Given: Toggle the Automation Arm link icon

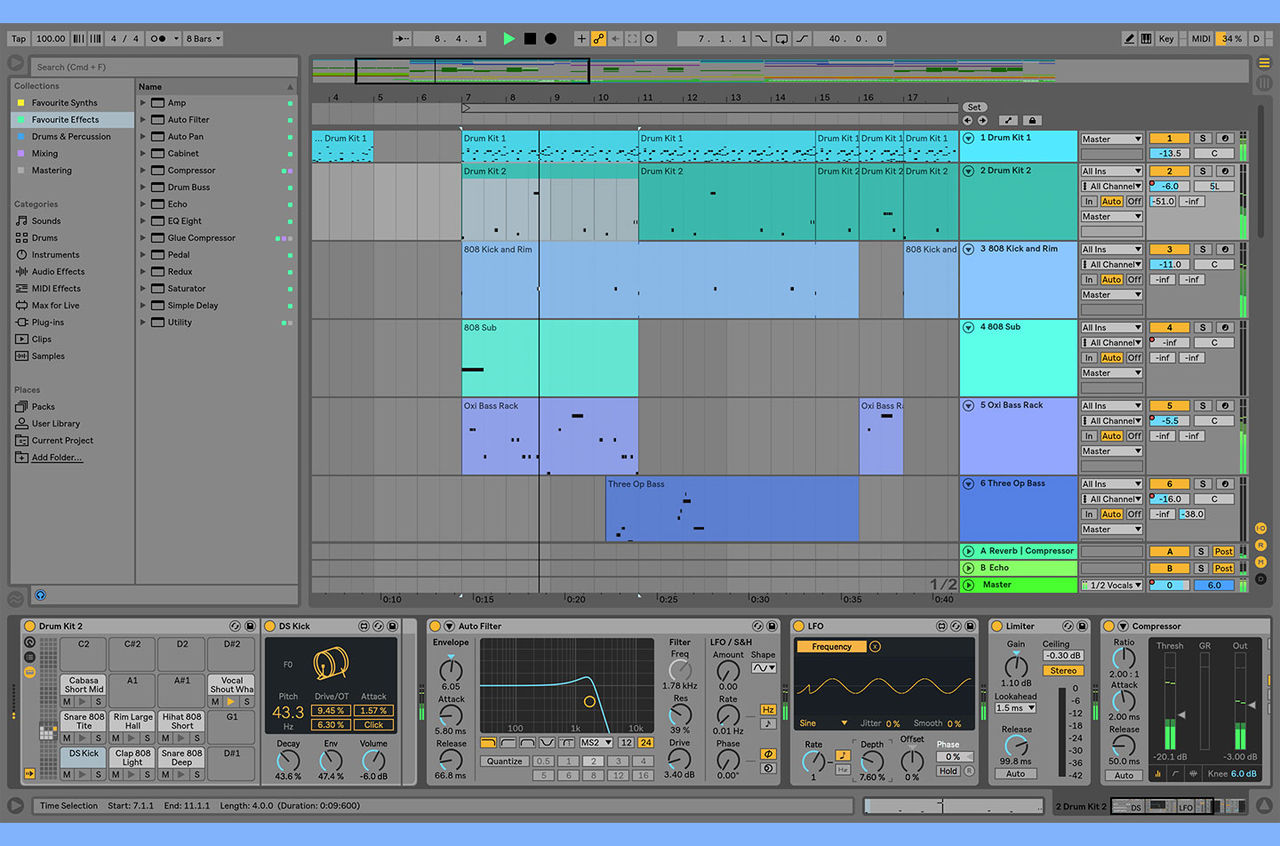Looking at the screenshot, I should click(x=598, y=39).
